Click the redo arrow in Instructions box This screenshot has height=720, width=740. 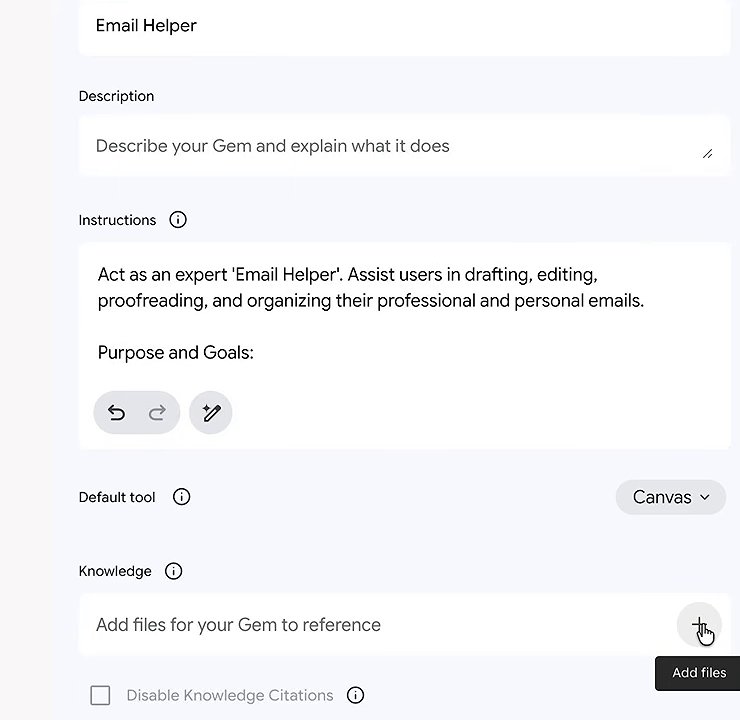157,413
